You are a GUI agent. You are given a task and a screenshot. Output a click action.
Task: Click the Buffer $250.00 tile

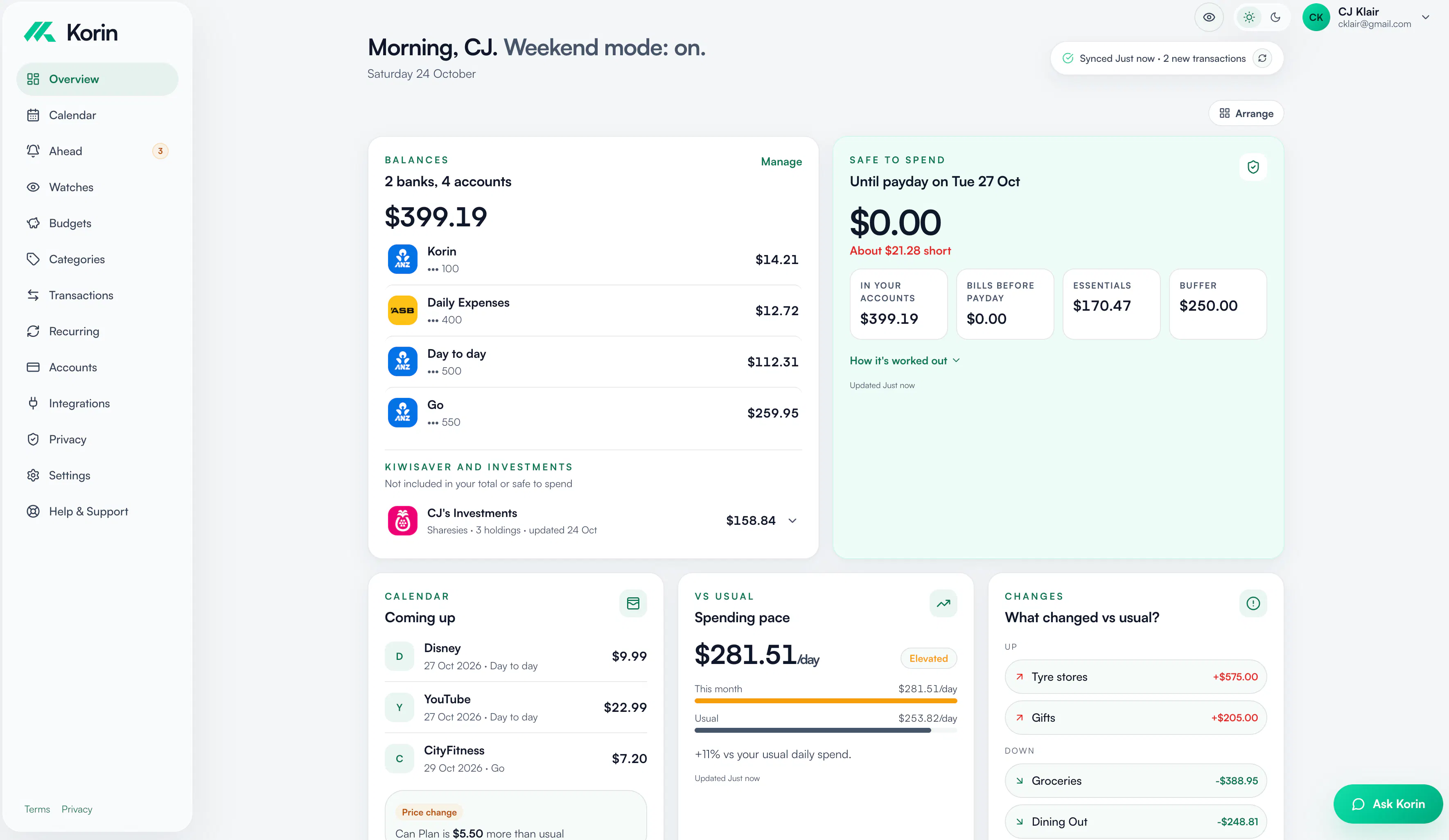pyautogui.click(x=1217, y=304)
